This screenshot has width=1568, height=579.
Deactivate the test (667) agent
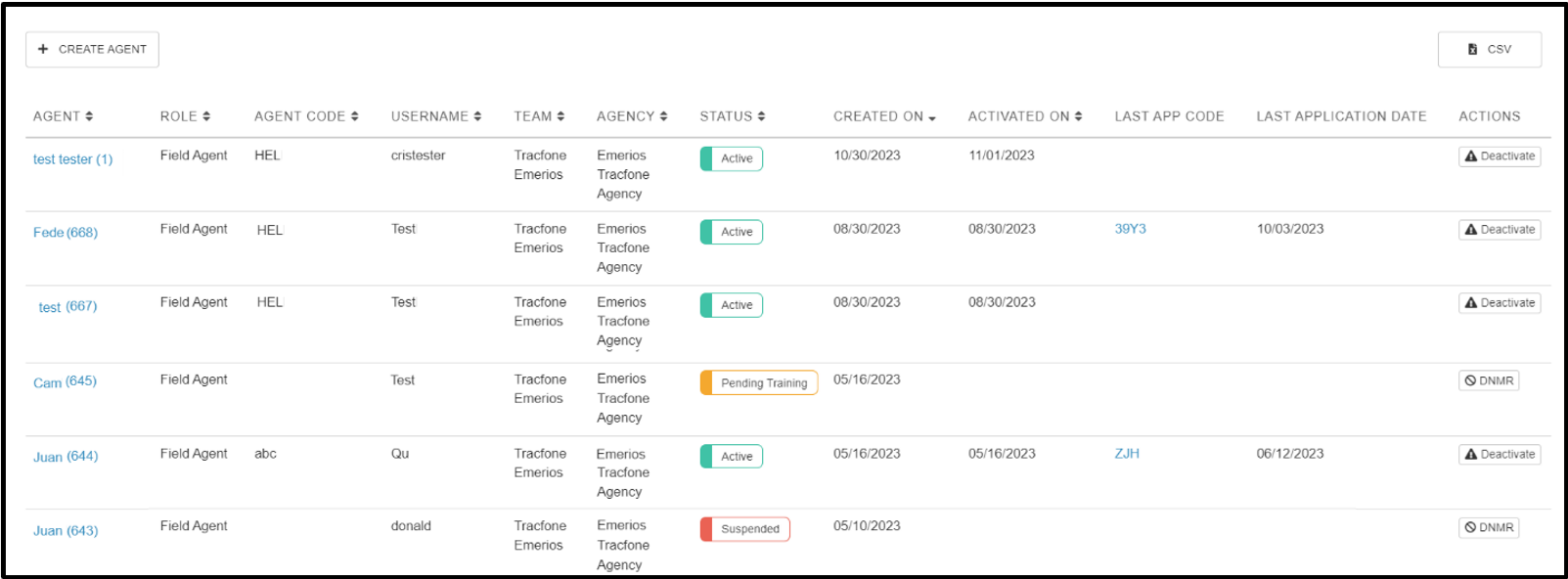point(1500,303)
